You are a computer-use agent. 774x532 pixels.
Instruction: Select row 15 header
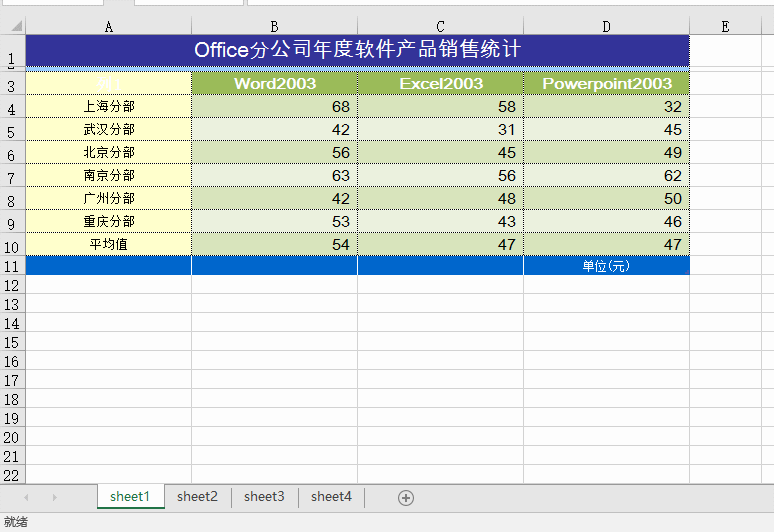pyautogui.click(x=12, y=342)
